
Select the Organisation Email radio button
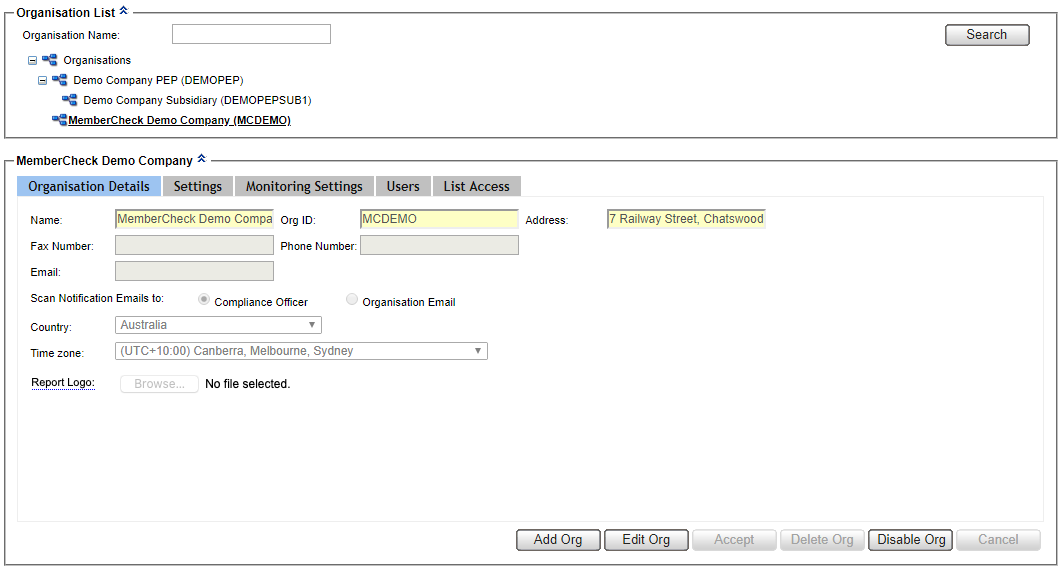[351, 299]
